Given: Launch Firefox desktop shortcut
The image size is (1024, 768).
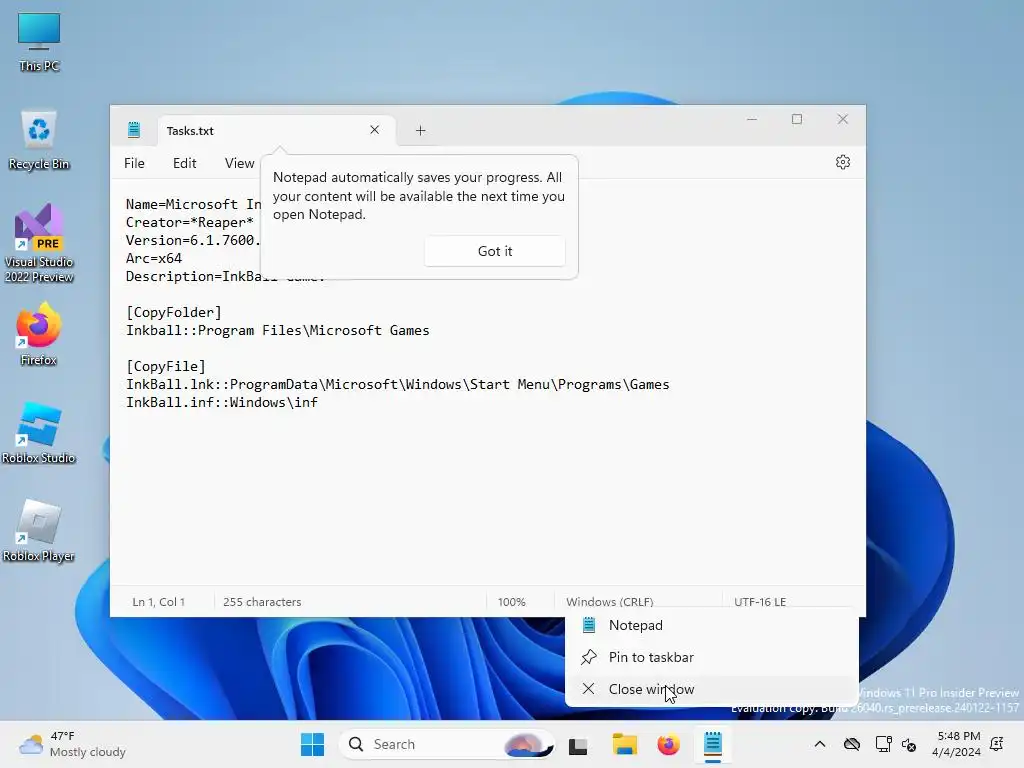Looking at the screenshot, I should pyautogui.click(x=39, y=335).
